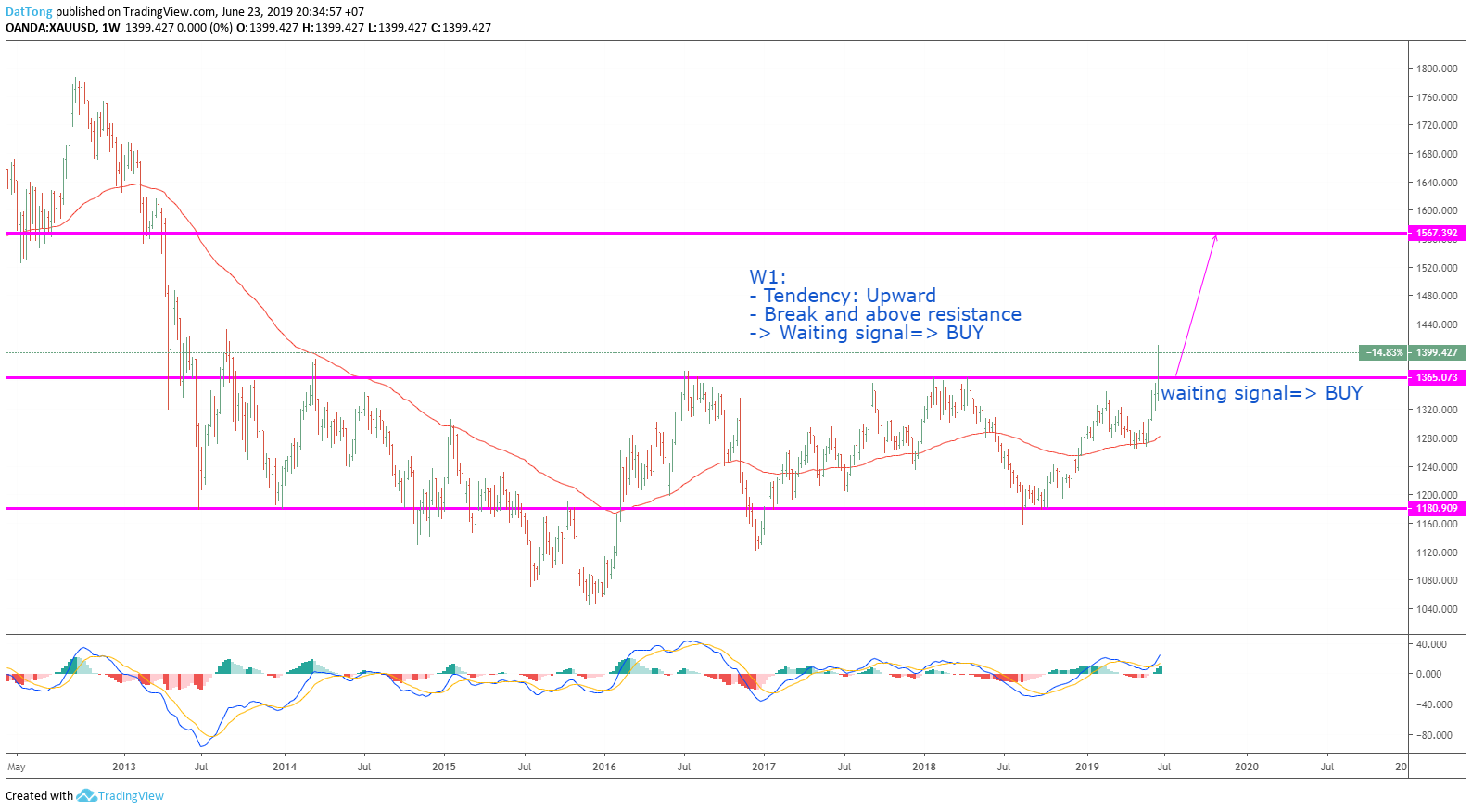
Task: Click the 2019 time axis label
Action: 1087,767
